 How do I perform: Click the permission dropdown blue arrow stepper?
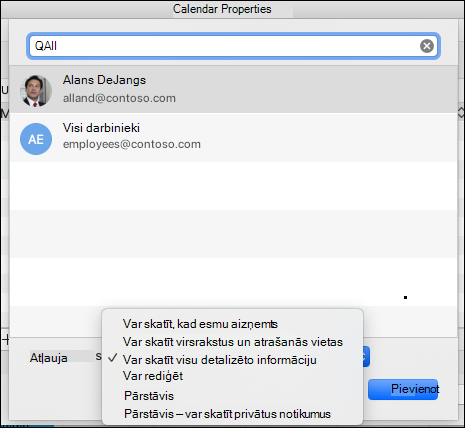pos(366,356)
